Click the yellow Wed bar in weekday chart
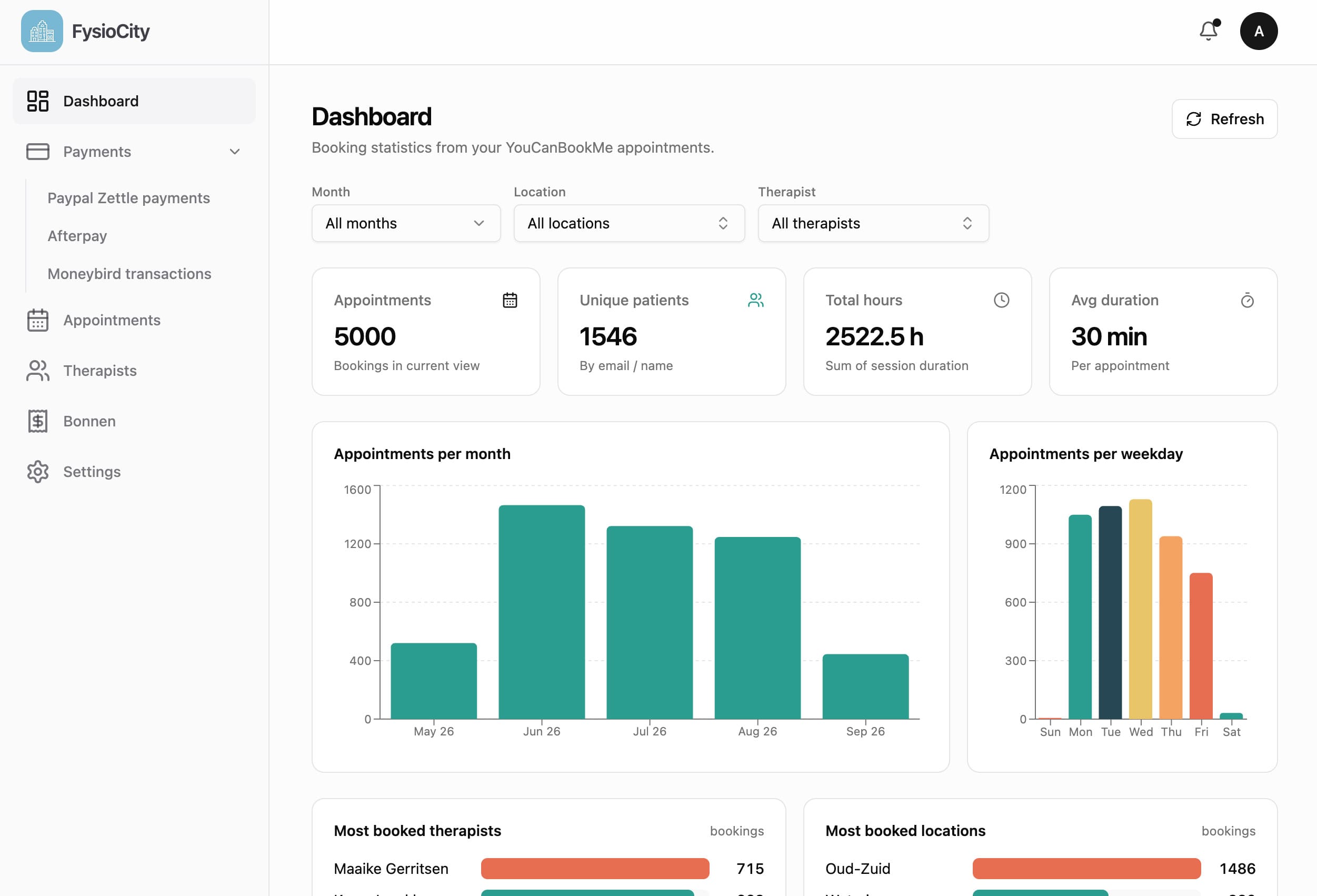 click(1140, 609)
